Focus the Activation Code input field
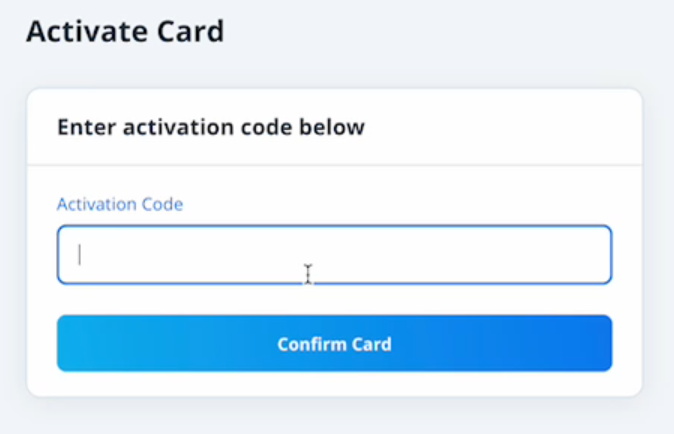 (x=334, y=255)
